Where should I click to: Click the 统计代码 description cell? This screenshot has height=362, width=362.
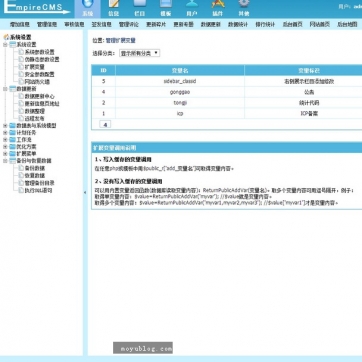coord(309,103)
